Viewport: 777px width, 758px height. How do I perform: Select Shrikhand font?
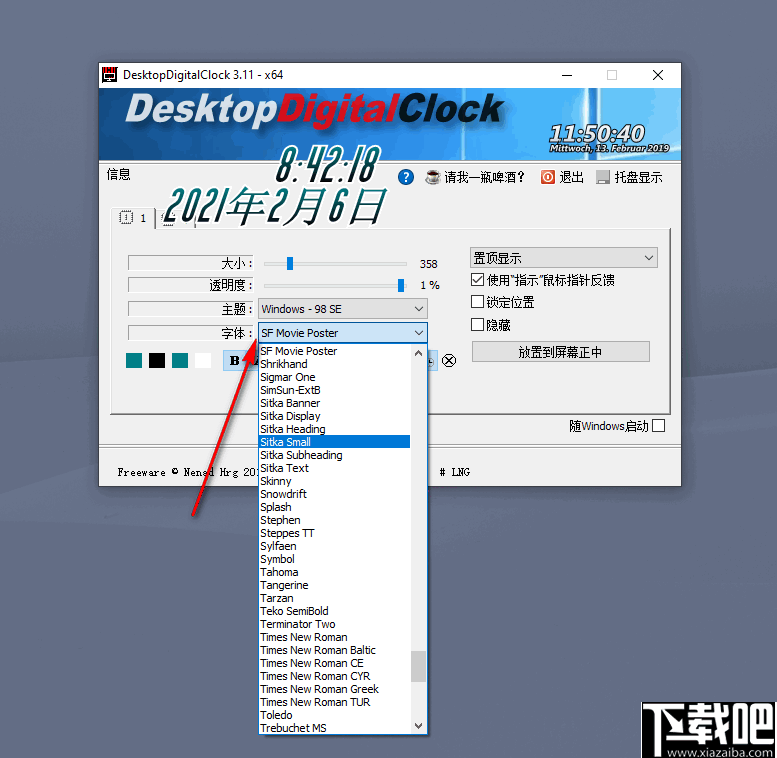(334, 364)
